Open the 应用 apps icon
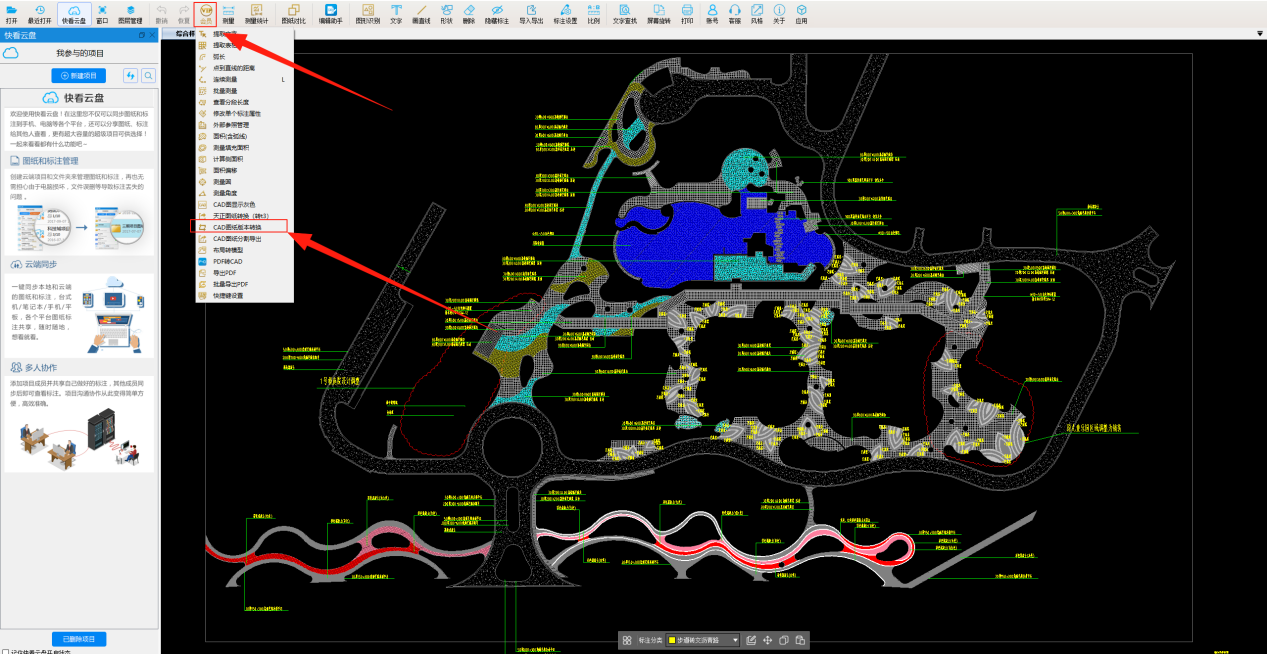 coord(801,13)
